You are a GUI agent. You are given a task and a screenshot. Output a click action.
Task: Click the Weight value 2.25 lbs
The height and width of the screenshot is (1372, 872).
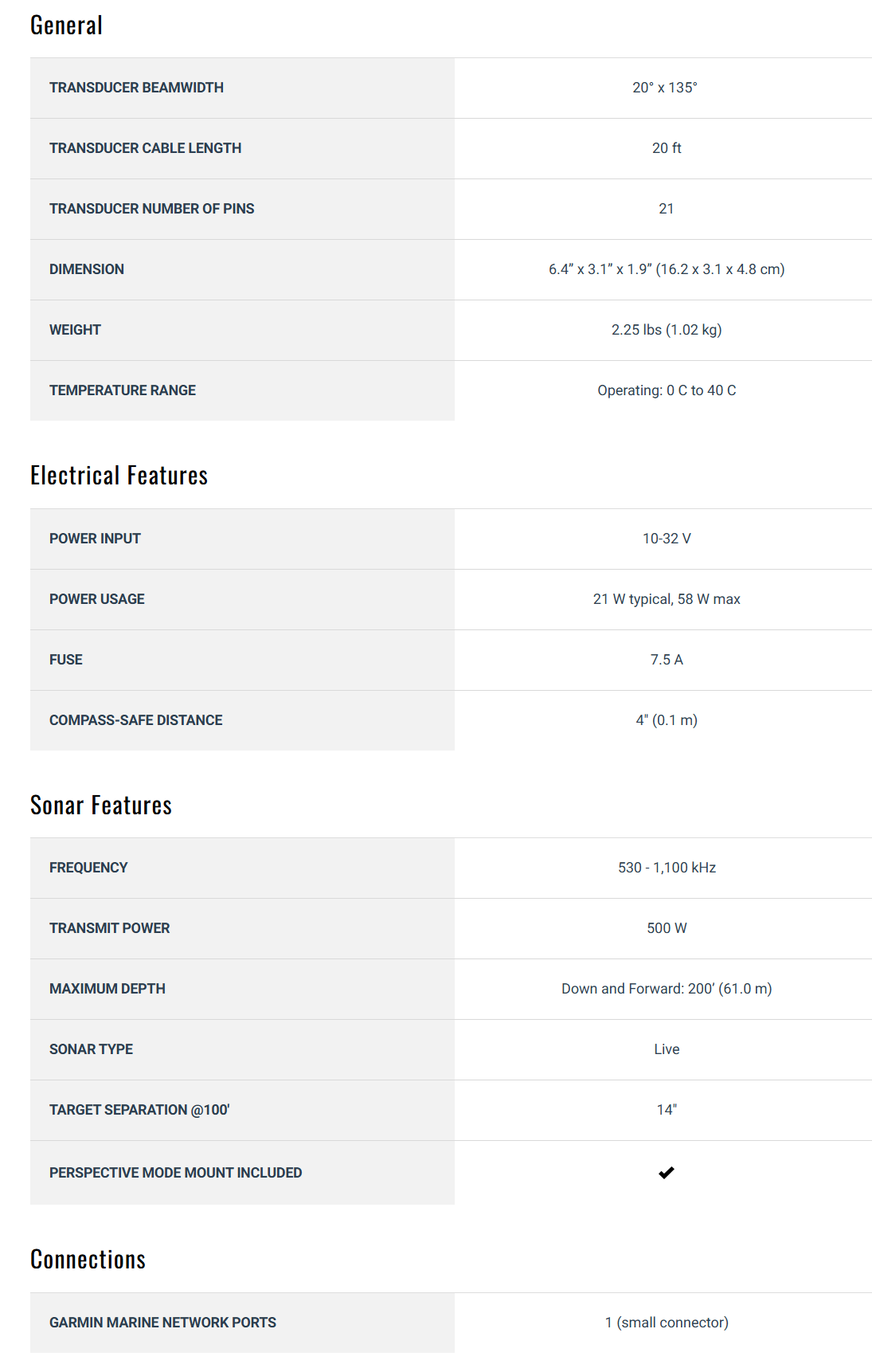667,330
